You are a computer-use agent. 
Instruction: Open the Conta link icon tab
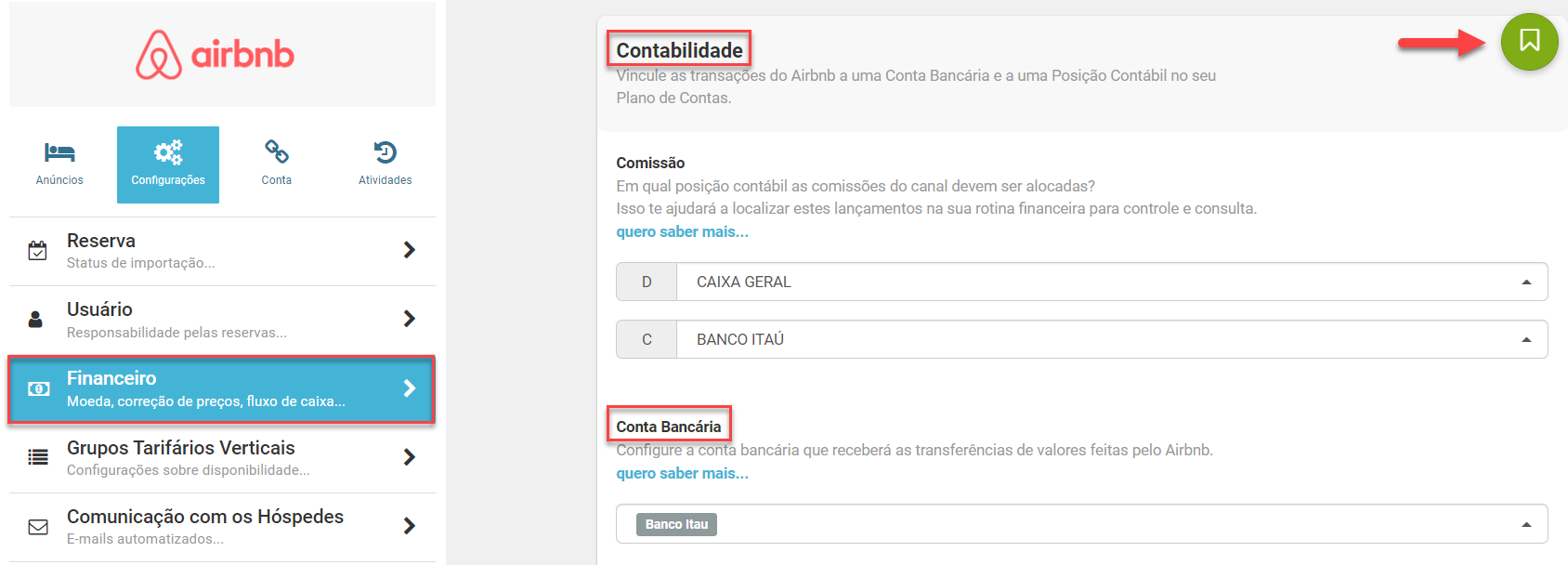pyautogui.click(x=277, y=164)
